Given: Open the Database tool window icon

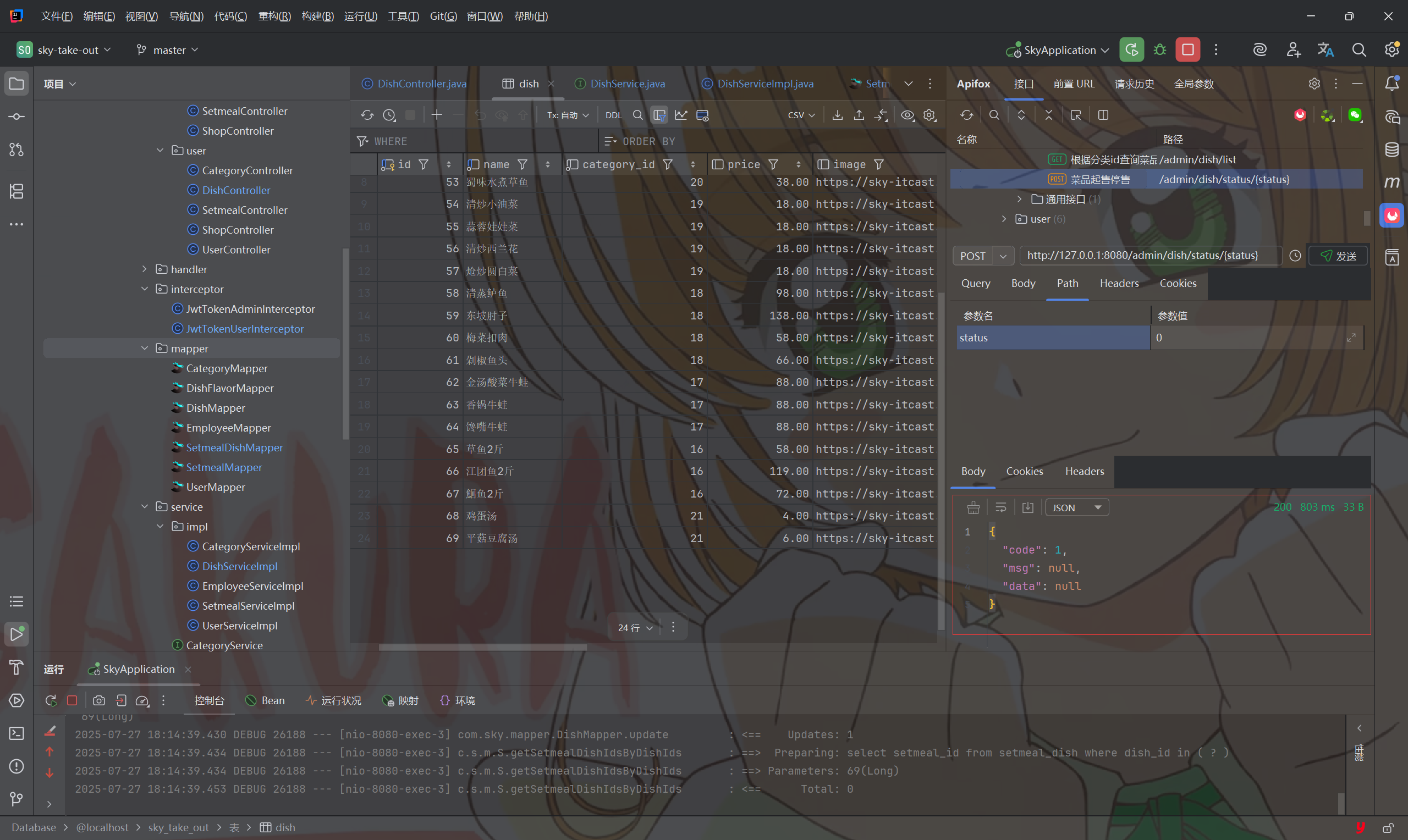Looking at the screenshot, I should (1391, 150).
